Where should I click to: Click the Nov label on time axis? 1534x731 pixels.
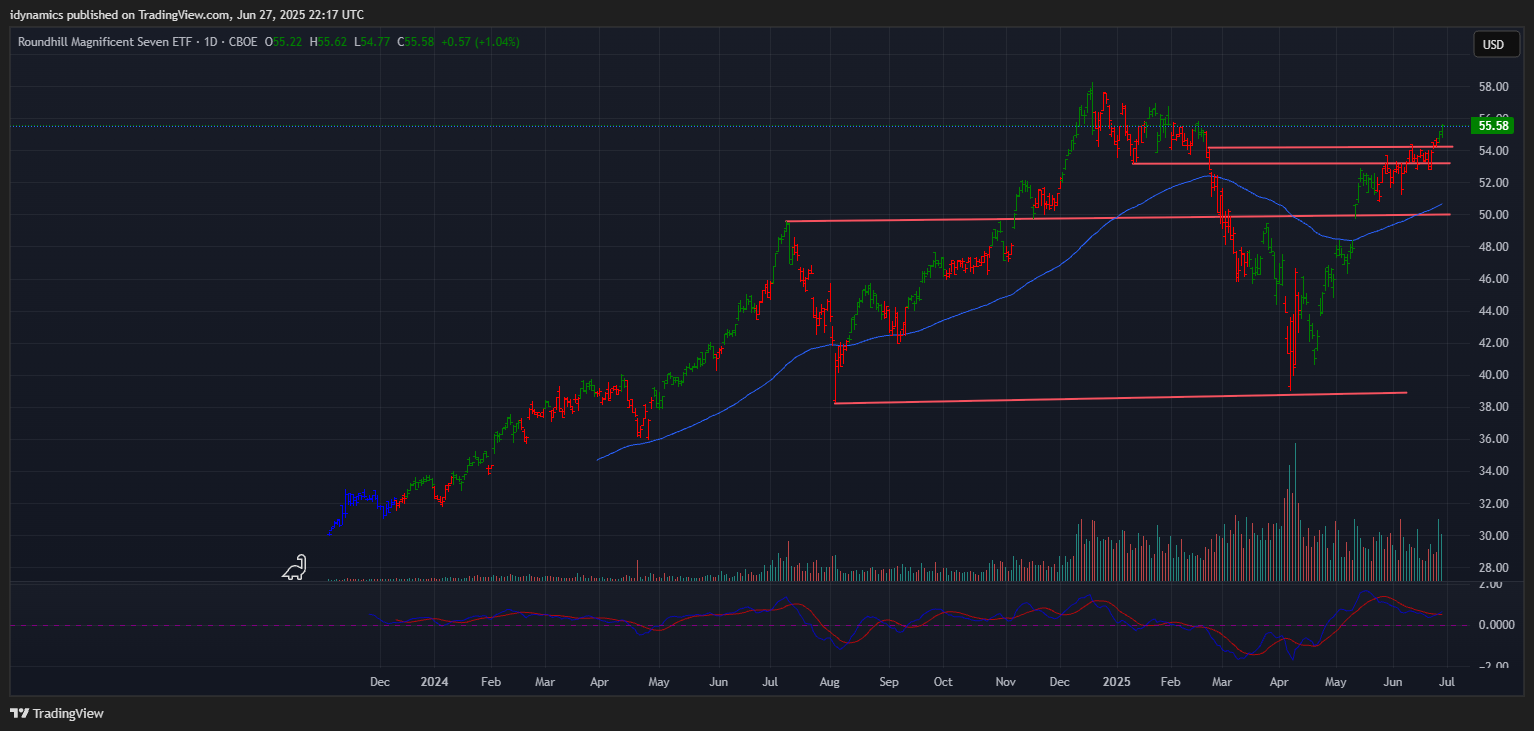pyautogui.click(x=1005, y=682)
